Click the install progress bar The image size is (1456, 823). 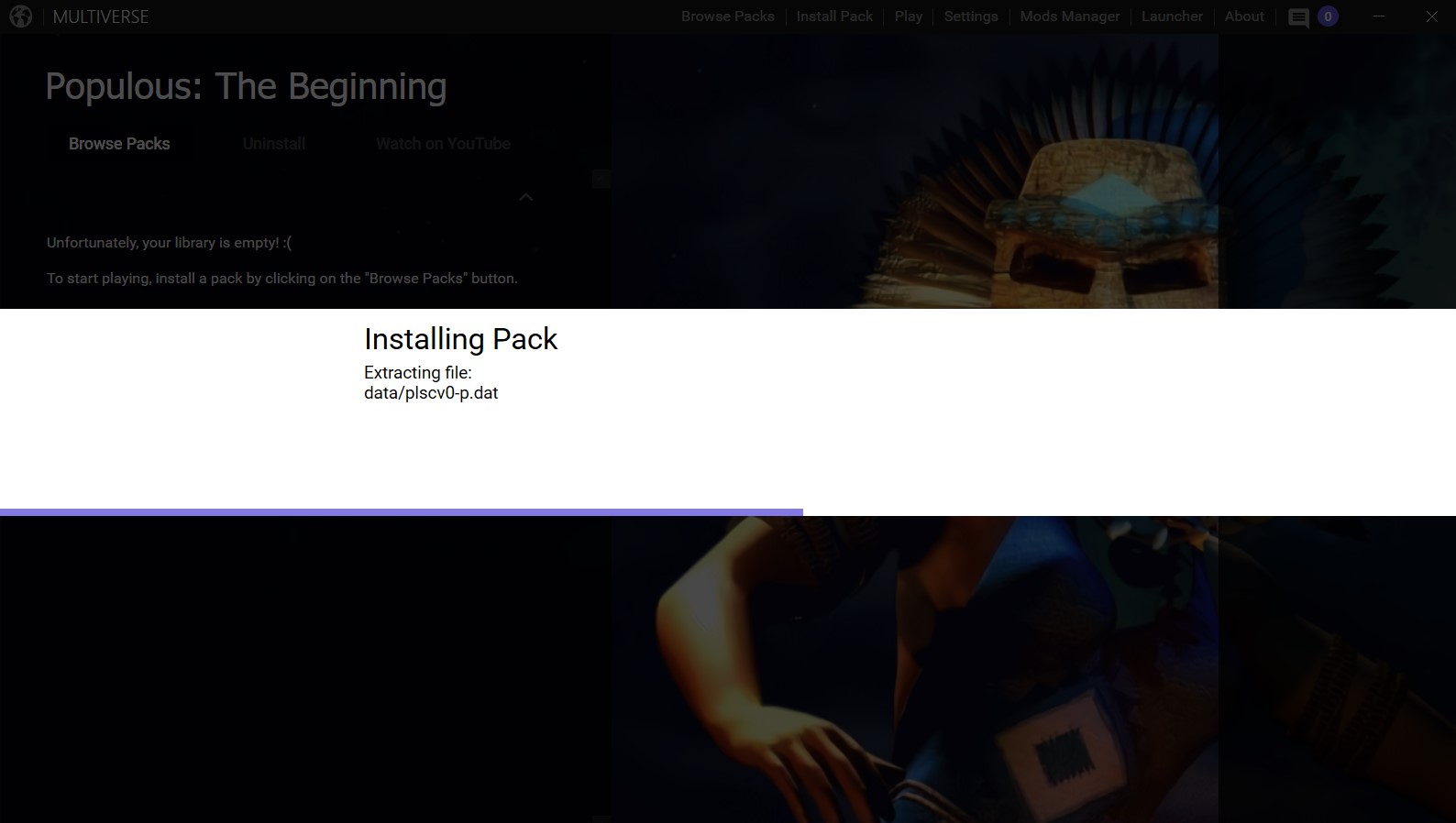point(728,512)
